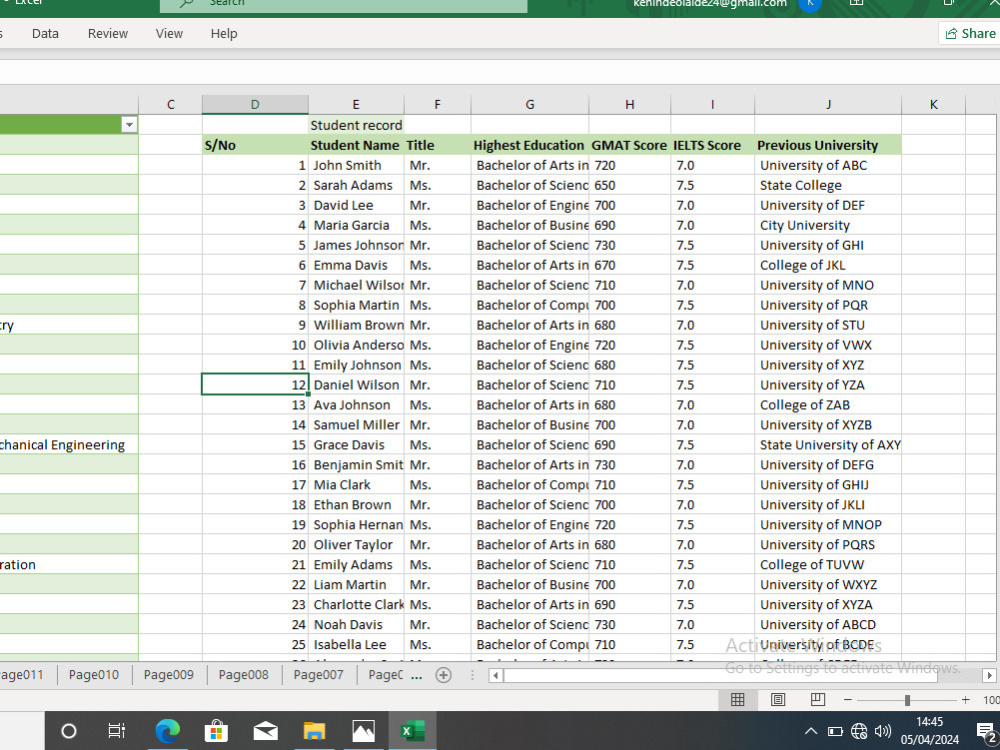The height and width of the screenshot is (750, 1000).
Task: Click horizontal scrollbar left arrow
Action: tap(496, 675)
